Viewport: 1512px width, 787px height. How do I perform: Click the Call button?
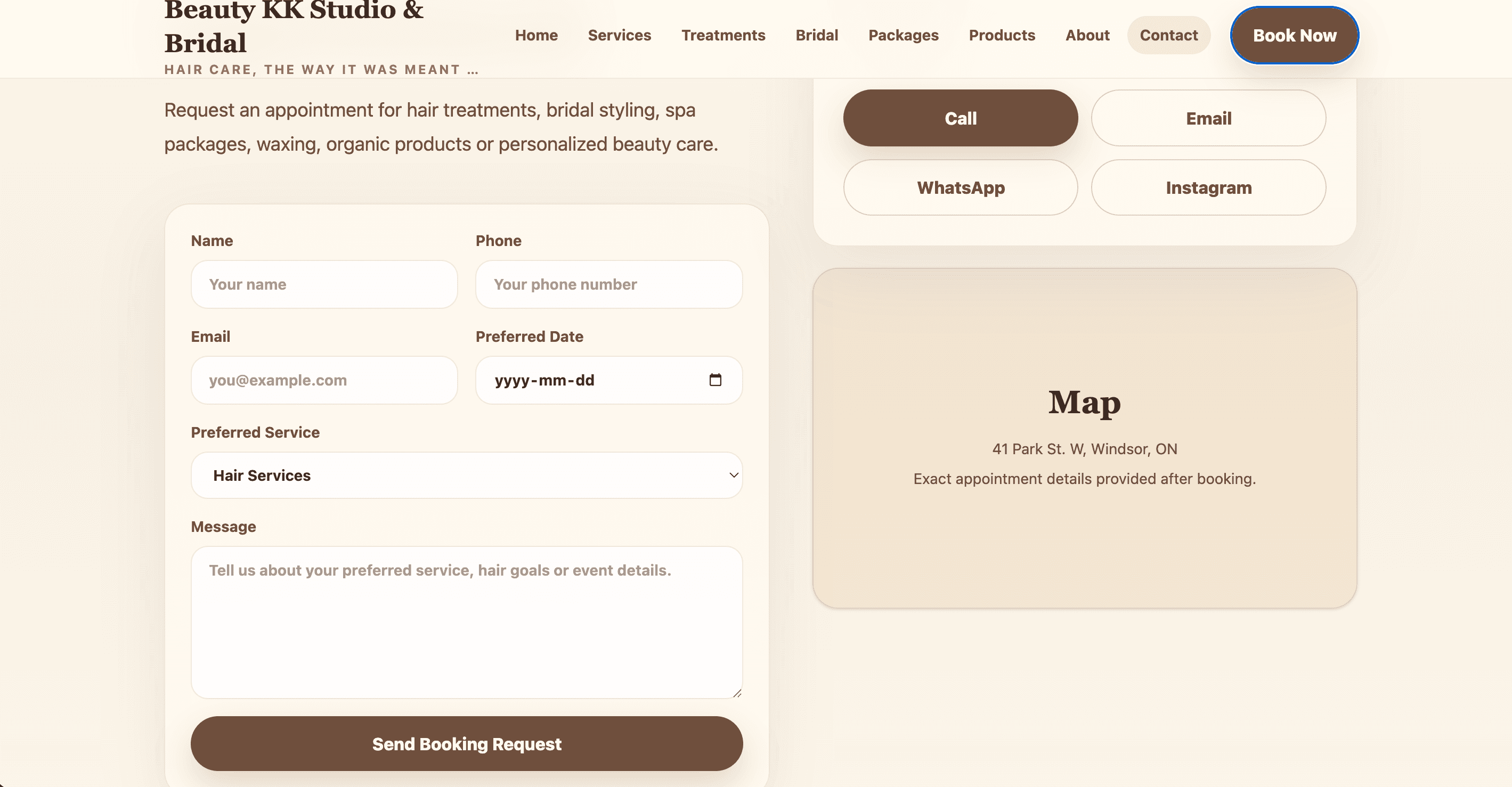click(x=960, y=118)
